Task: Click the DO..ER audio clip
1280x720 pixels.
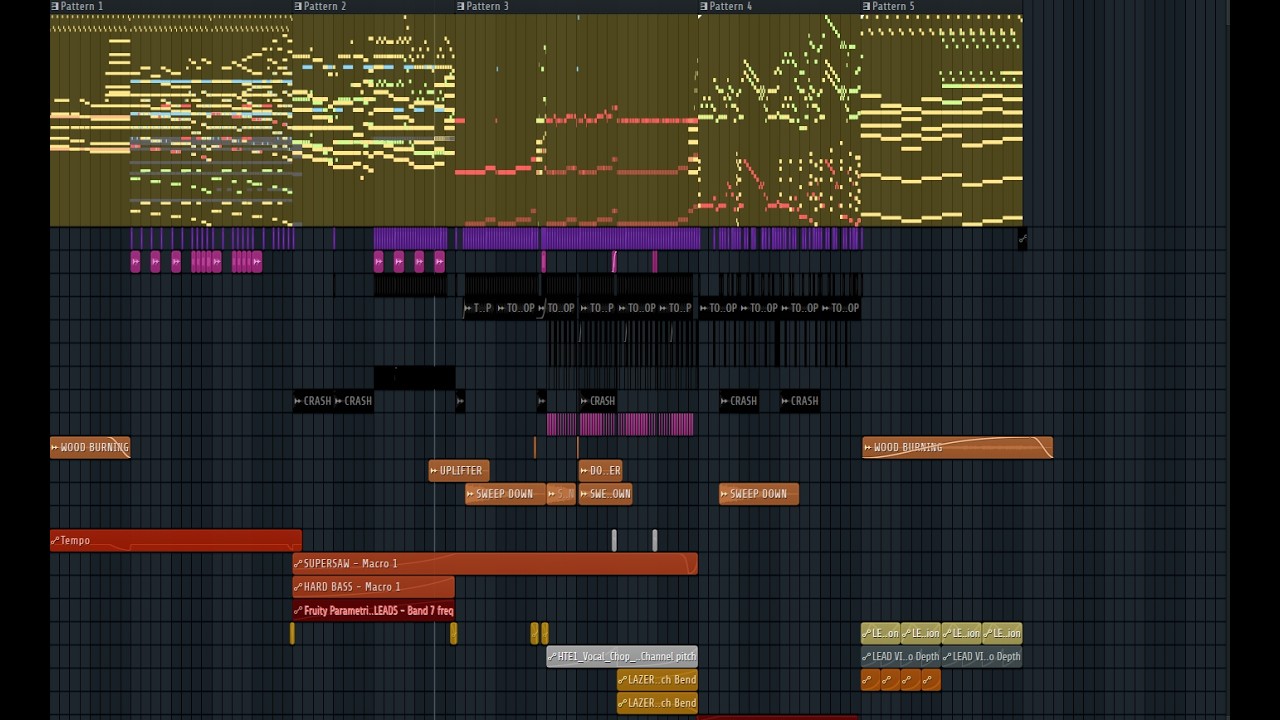Action: click(x=600, y=470)
